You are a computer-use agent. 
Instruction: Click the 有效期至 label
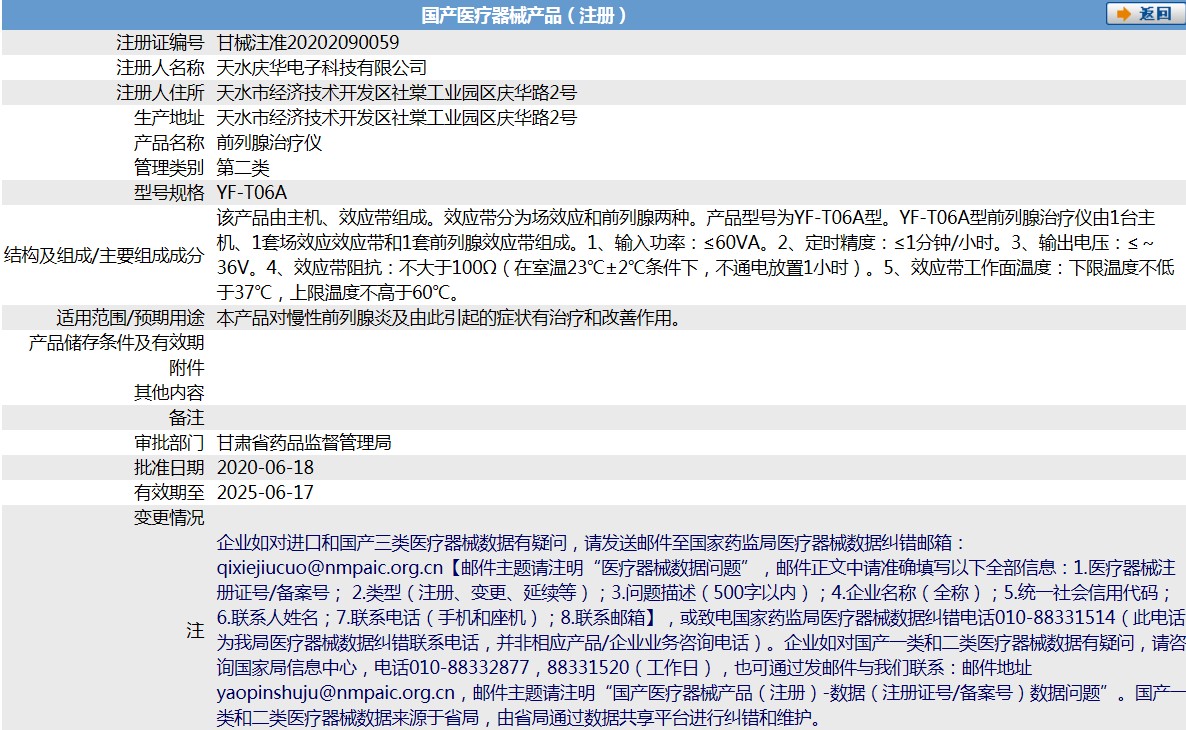tap(169, 492)
